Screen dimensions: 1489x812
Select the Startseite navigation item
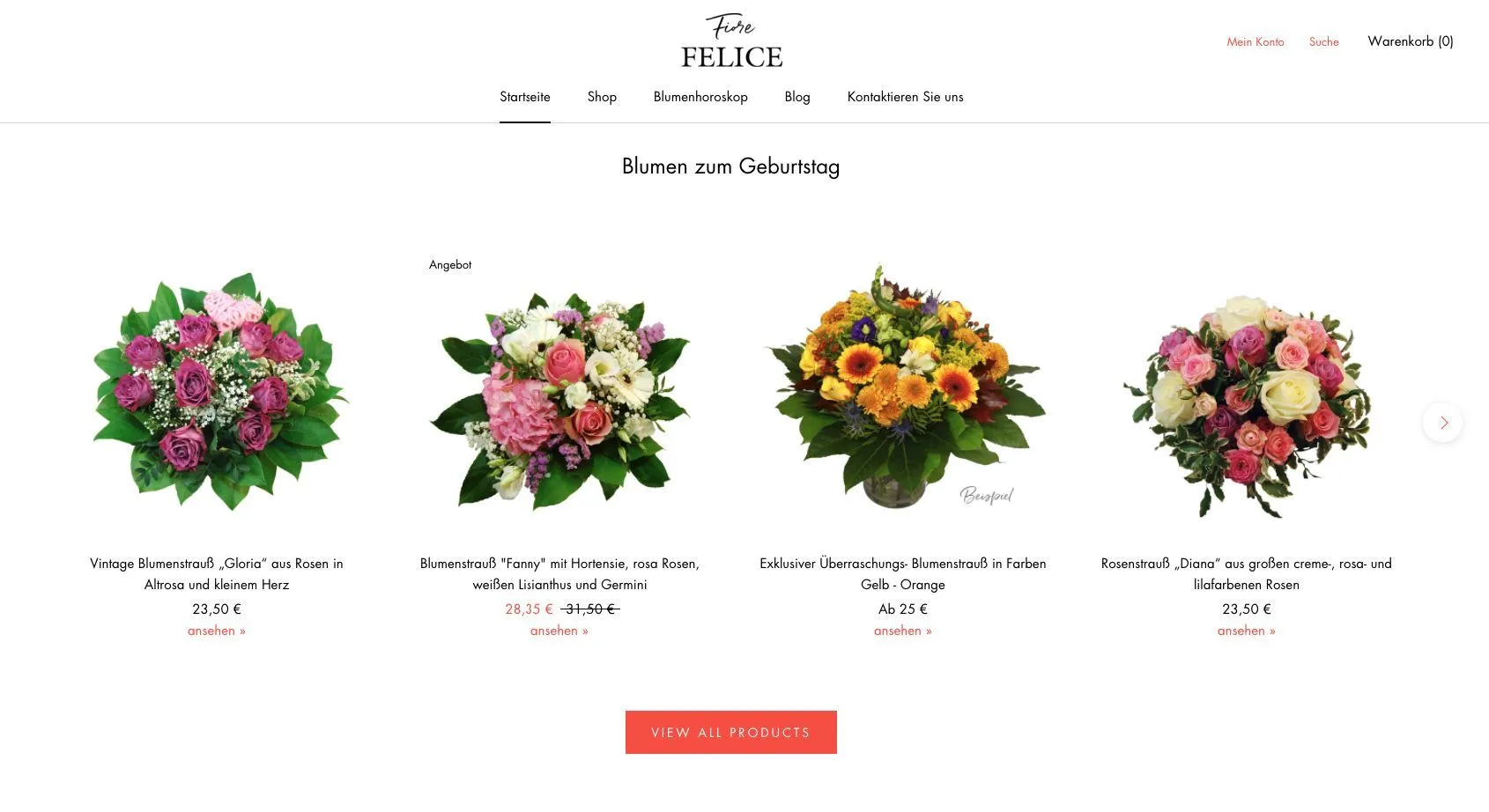[x=525, y=97]
